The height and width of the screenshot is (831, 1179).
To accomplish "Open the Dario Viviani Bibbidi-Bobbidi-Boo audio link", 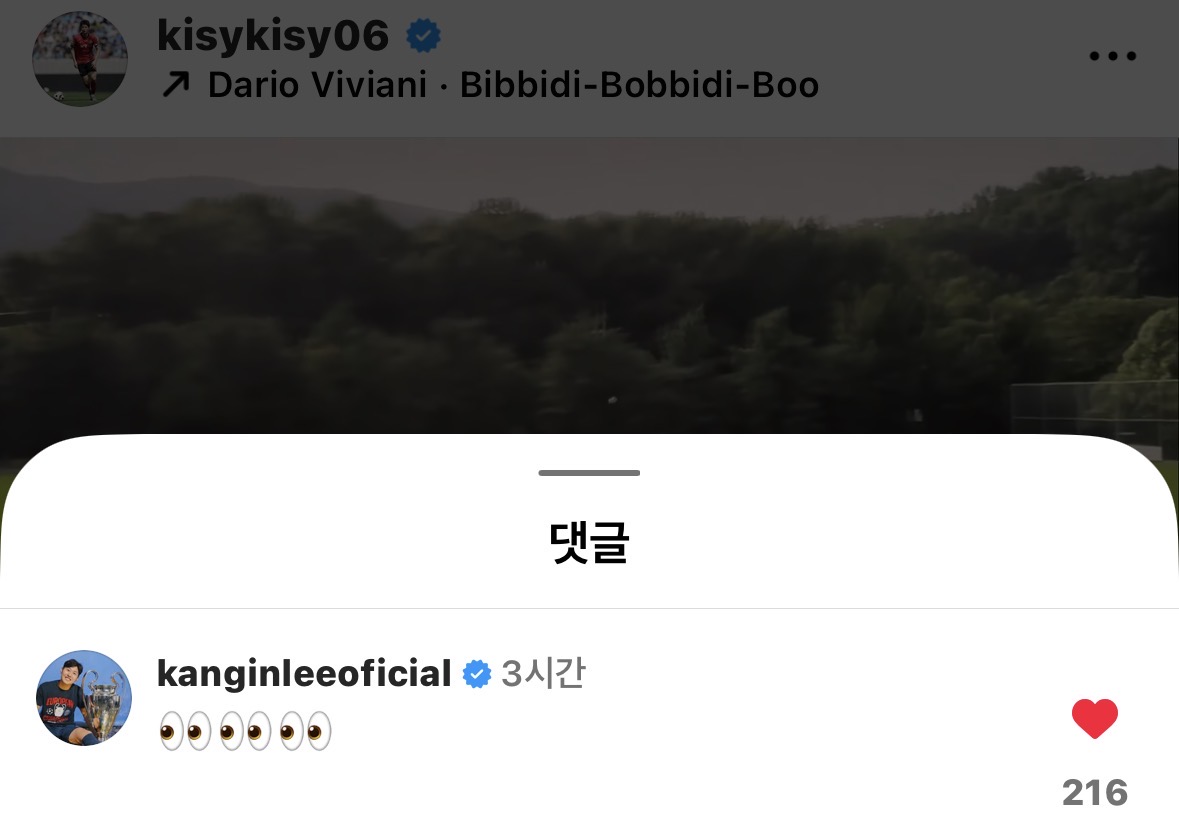I will [x=489, y=84].
